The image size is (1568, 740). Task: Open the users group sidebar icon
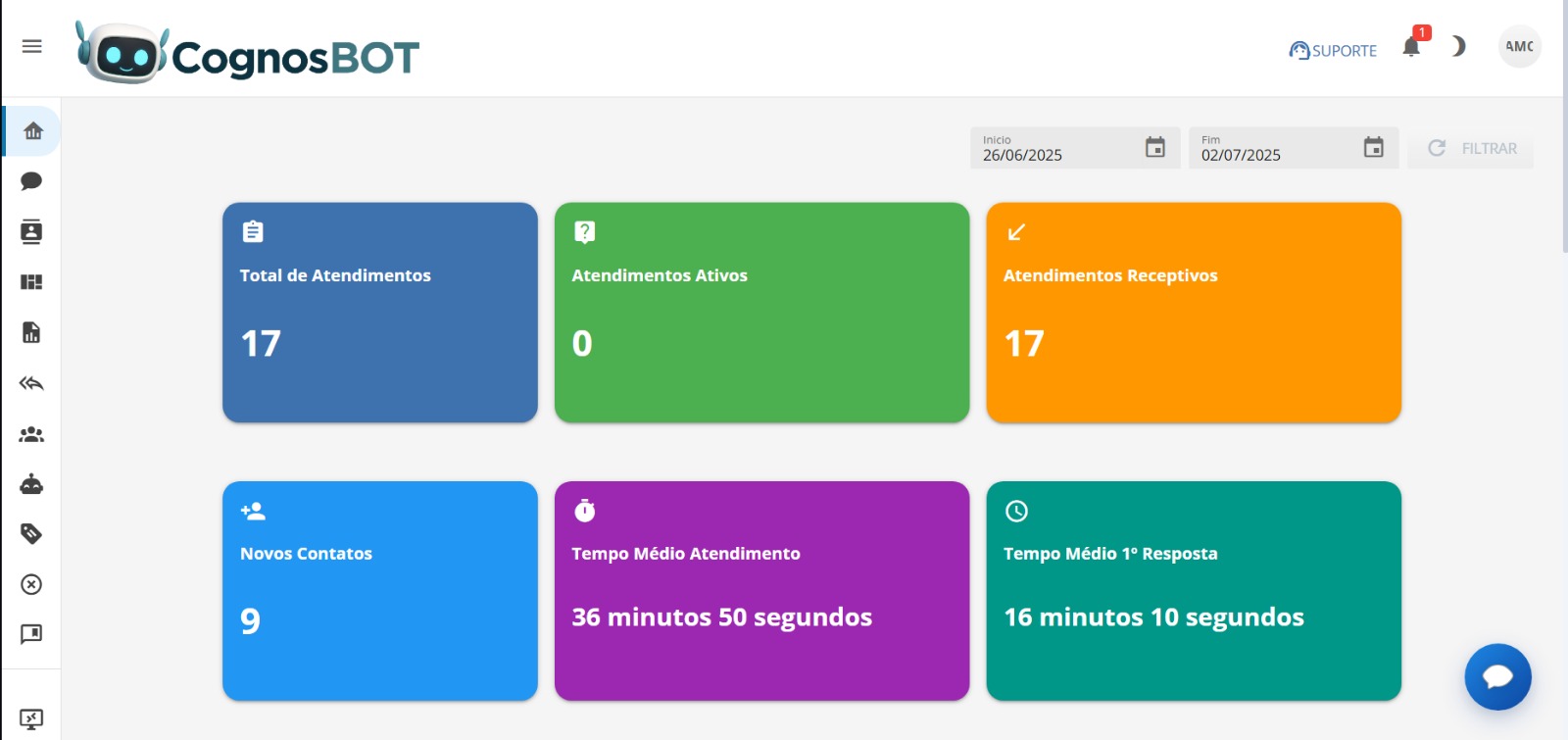[x=31, y=434]
